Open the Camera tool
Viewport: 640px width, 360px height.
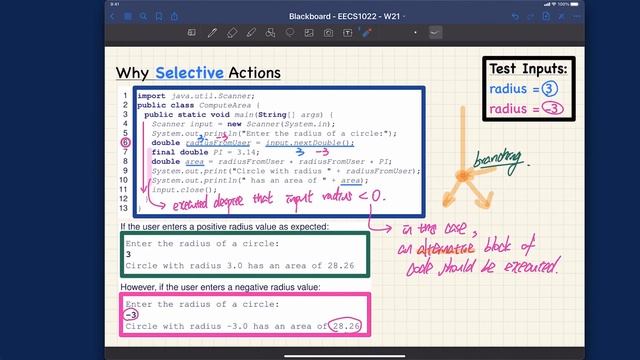click(x=328, y=33)
